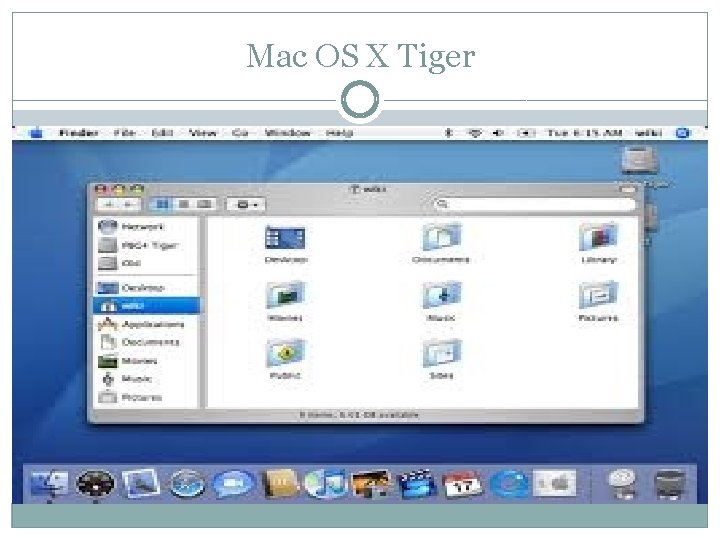Launch iPhoto from the Dock
The height and width of the screenshot is (540, 720).
pyautogui.click(x=371, y=484)
